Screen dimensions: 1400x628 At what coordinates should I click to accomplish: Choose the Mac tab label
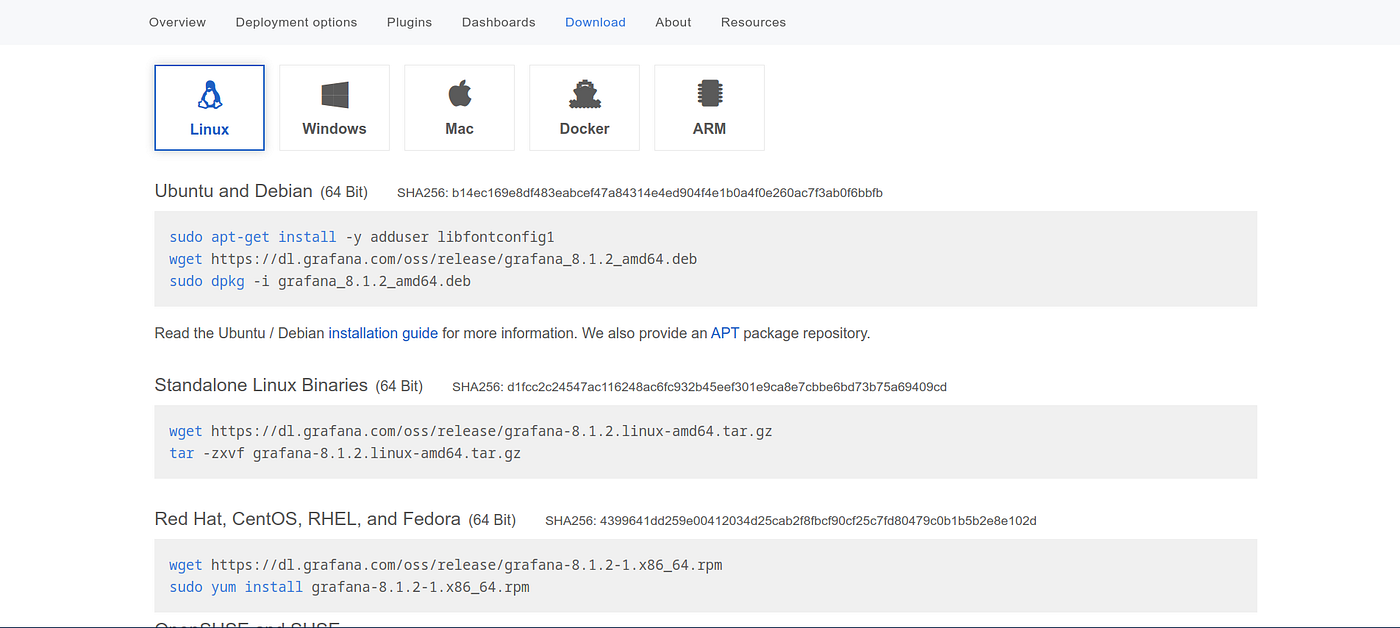tap(459, 129)
